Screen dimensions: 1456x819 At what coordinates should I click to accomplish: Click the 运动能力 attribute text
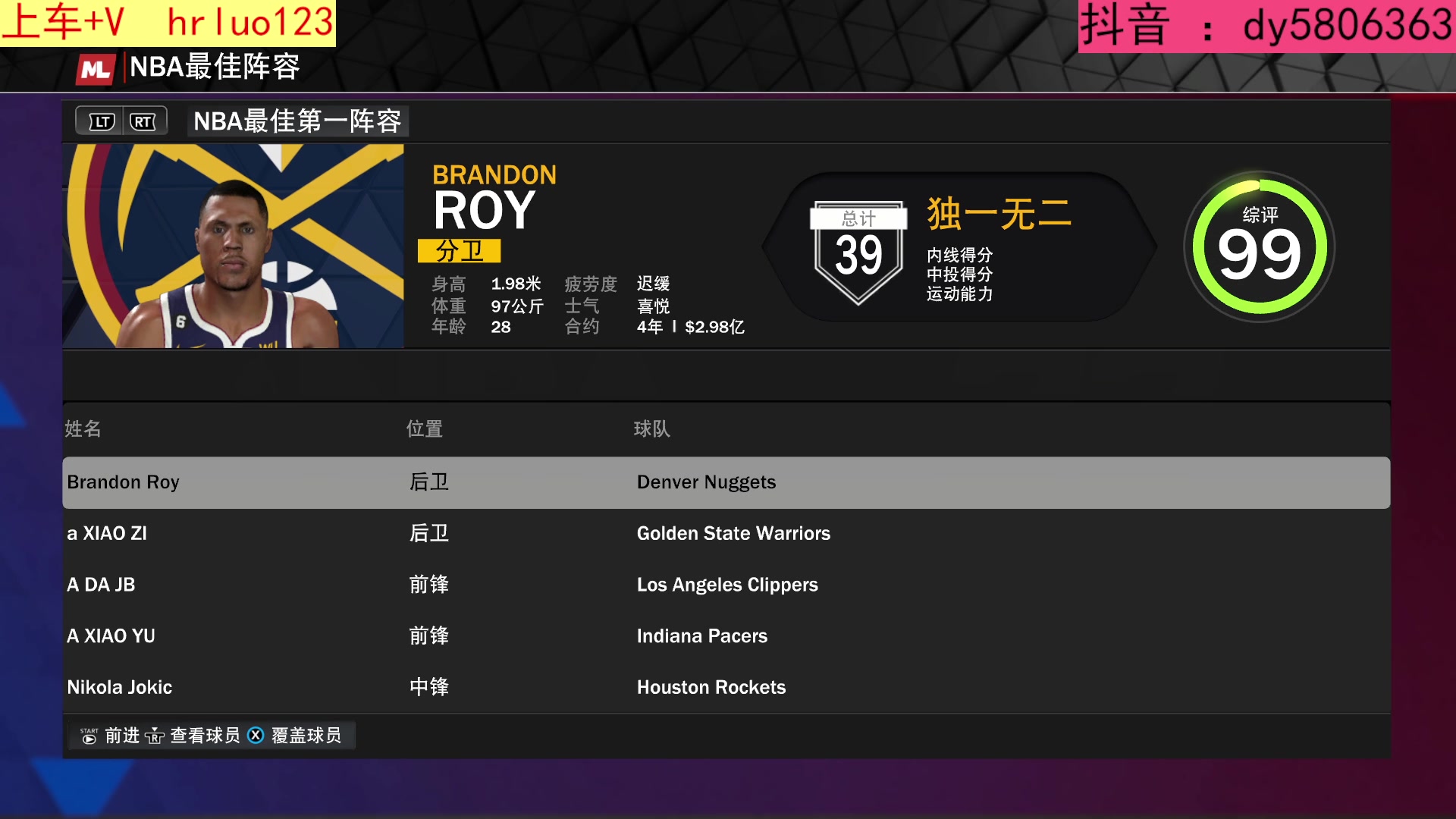coord(959,294)
